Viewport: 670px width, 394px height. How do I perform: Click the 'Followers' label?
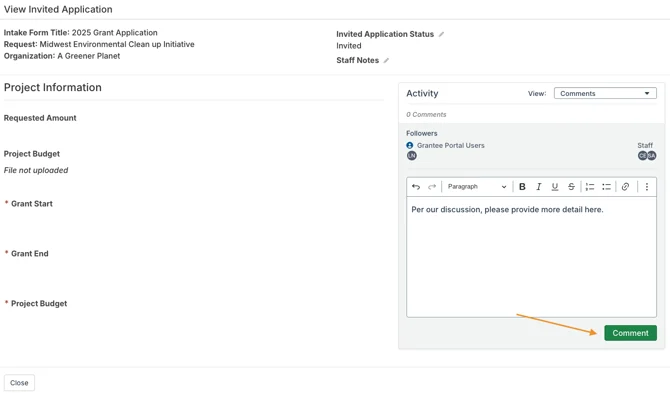(422, 133)
